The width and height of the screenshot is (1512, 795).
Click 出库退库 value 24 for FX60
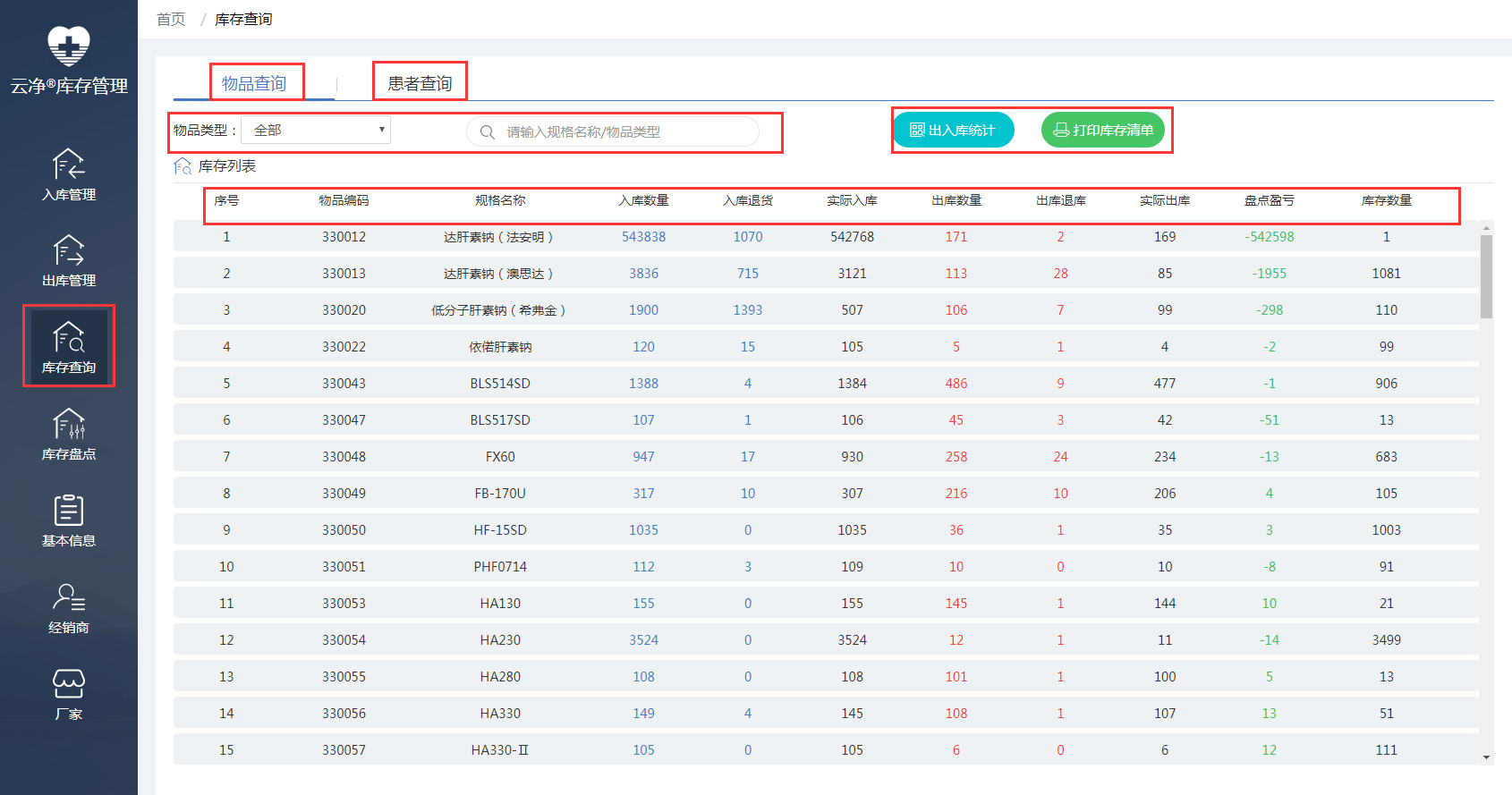click(x=1060, y=457)
